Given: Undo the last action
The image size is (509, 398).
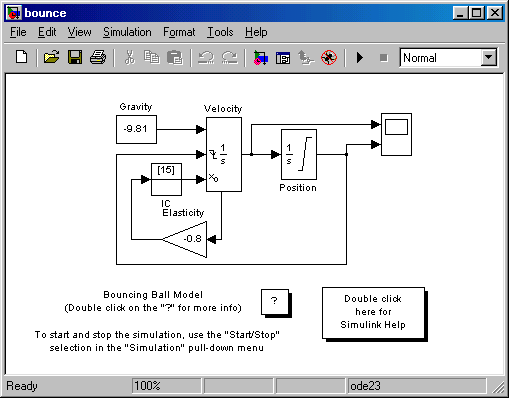Looking at the screenshot, I should [x=206, y=57].
